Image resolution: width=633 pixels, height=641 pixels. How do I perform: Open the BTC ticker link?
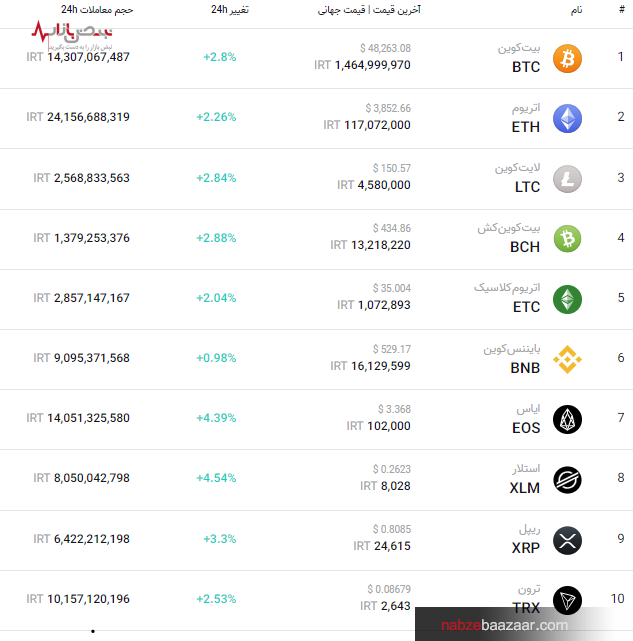coord(525,67)
